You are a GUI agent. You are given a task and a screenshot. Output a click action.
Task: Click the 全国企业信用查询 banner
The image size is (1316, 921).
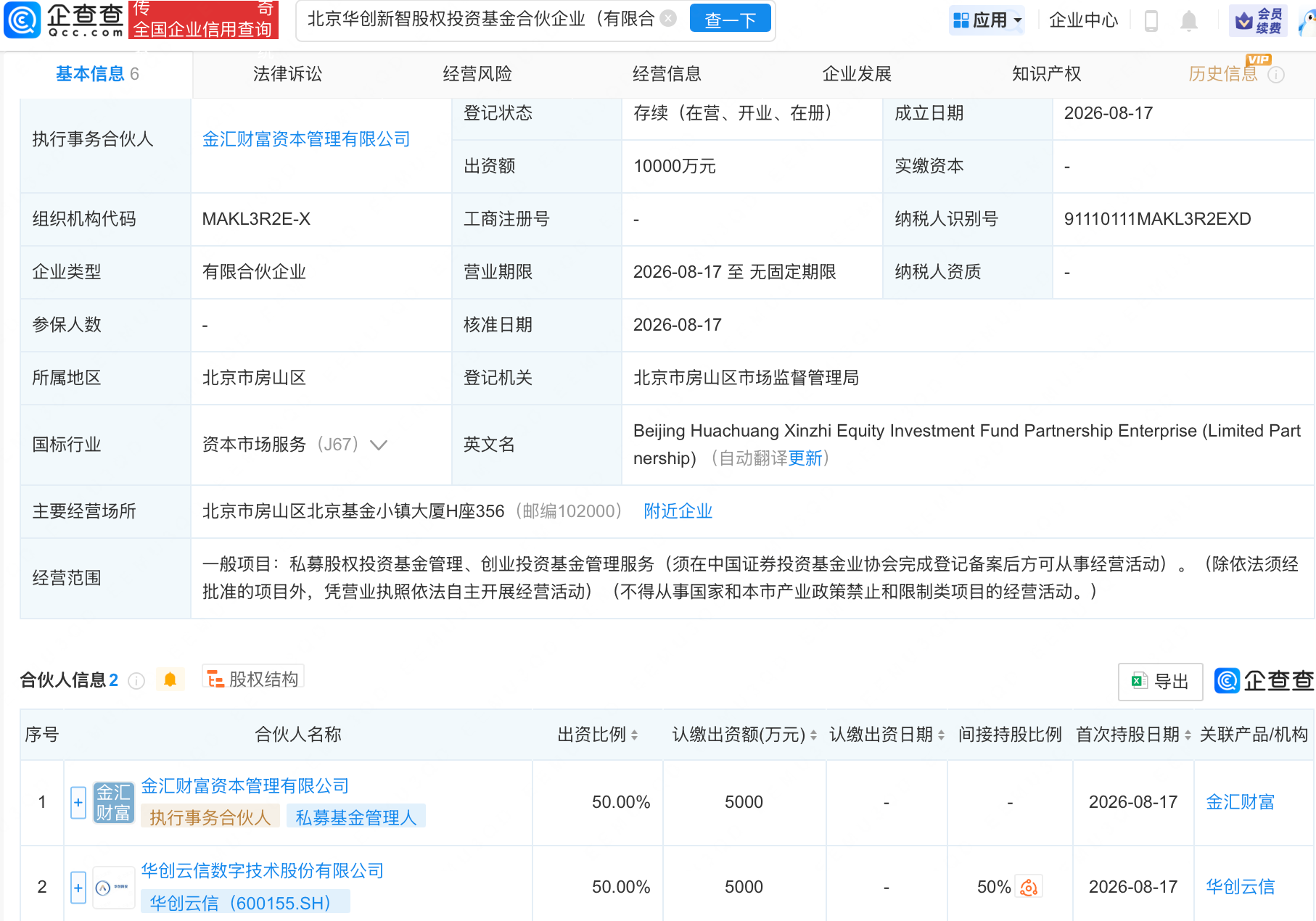pos(203,20)
